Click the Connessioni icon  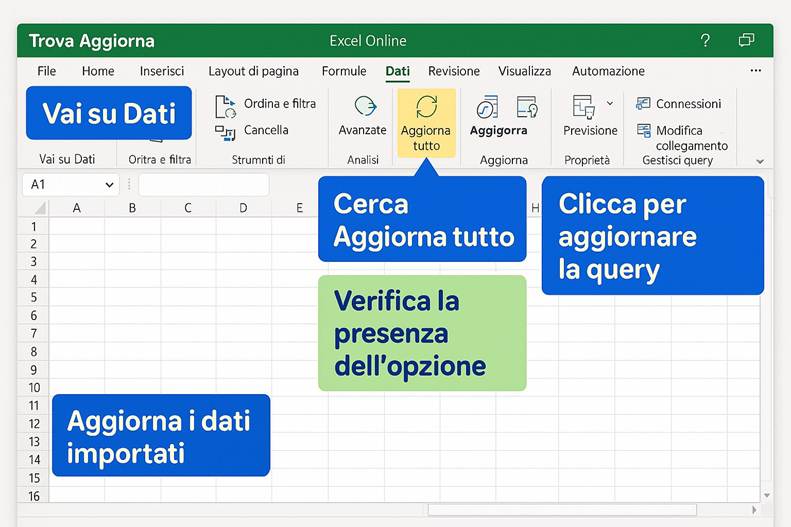pos(643,103)
